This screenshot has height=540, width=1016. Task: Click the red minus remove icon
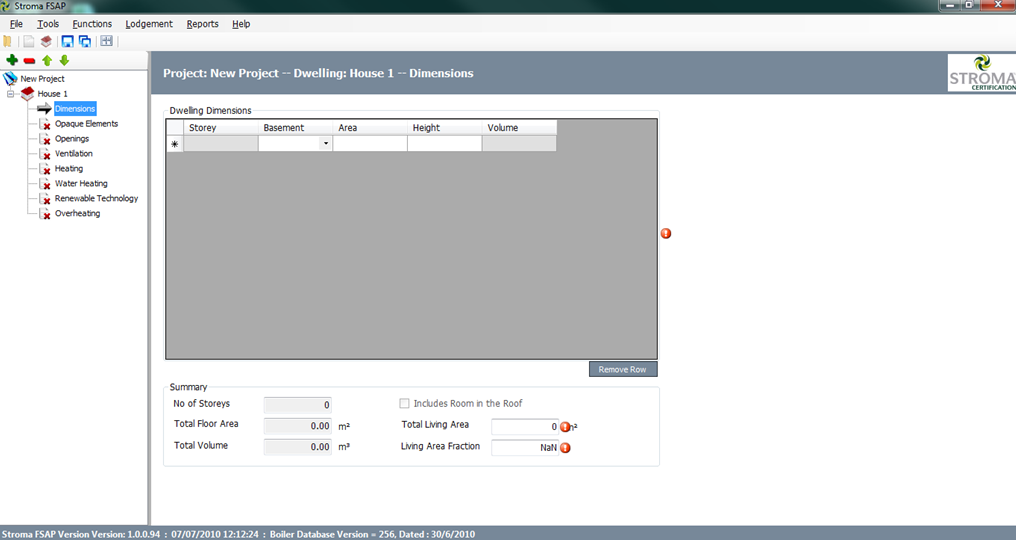tap(29, 61)
